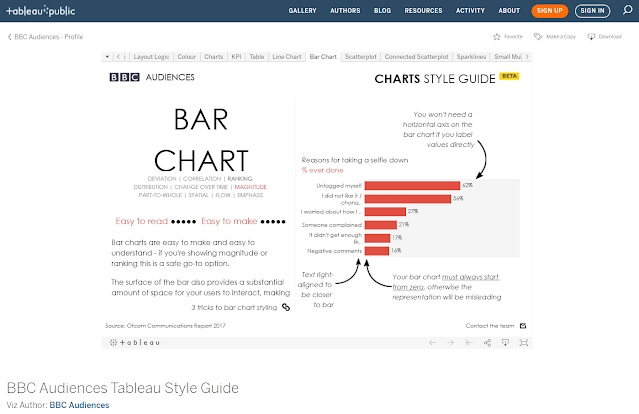Click the BBC logo in the dashboard
The image size is (639, 414).
click(124, 77)
